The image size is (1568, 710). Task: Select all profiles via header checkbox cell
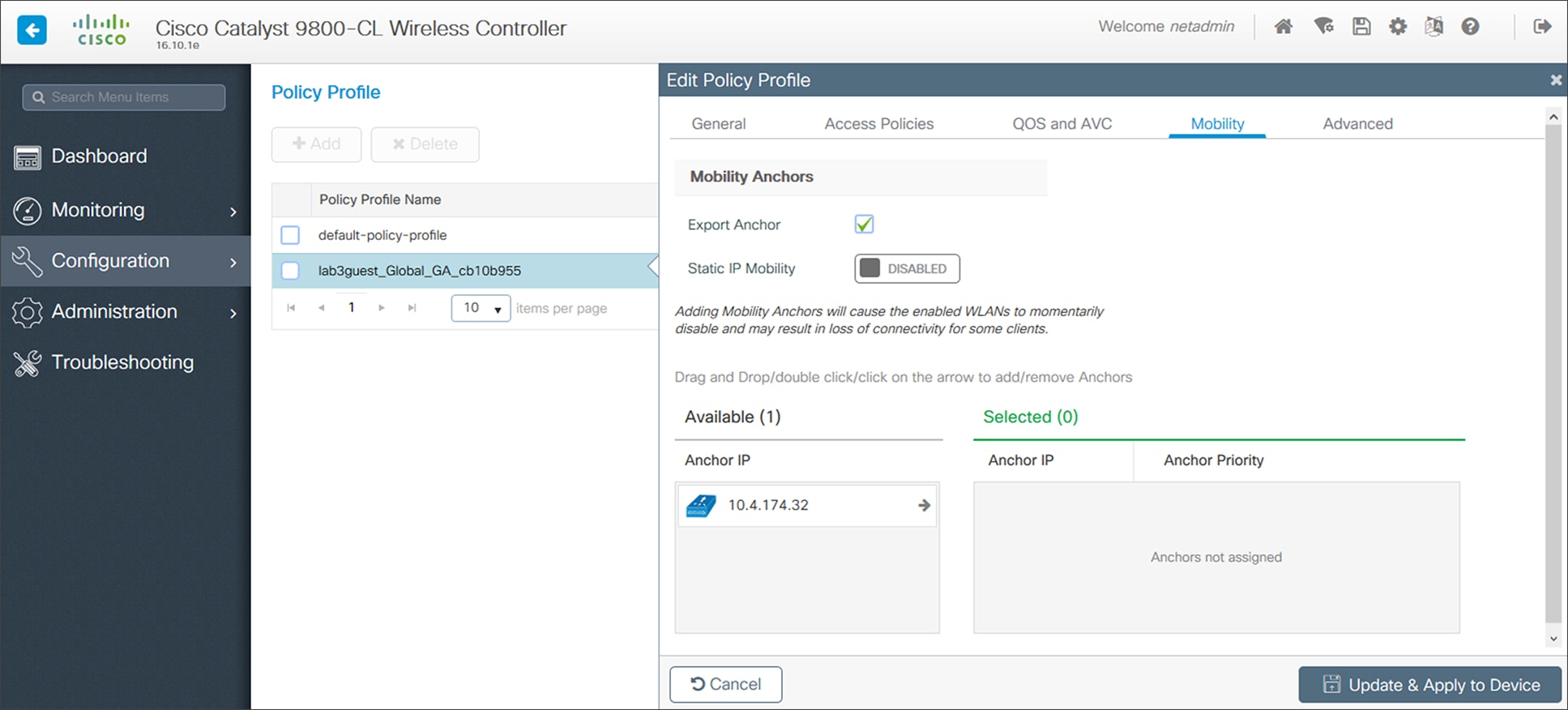pyautogui.click(x=291, y=199)
